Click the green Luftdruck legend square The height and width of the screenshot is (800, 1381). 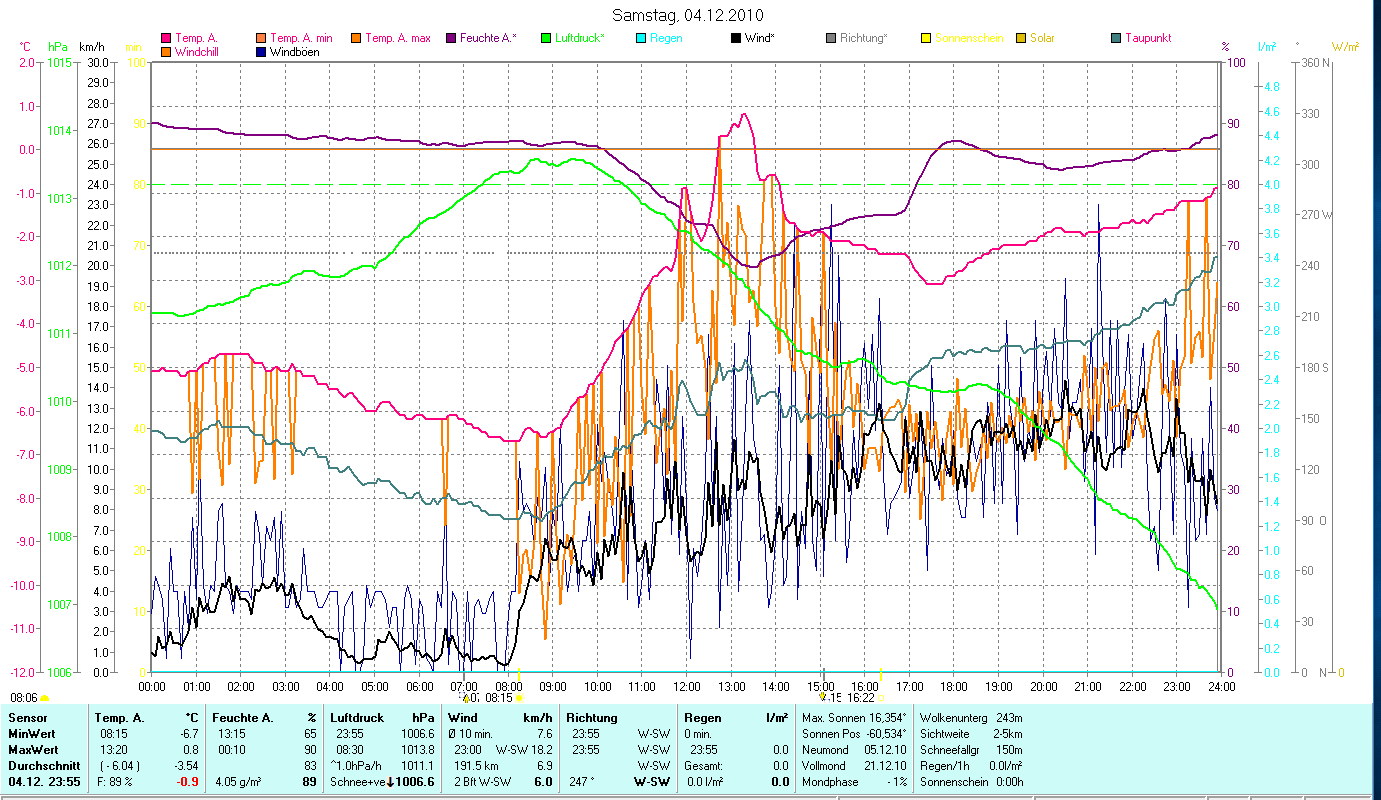pyautogui.click(x=547, y=39)
